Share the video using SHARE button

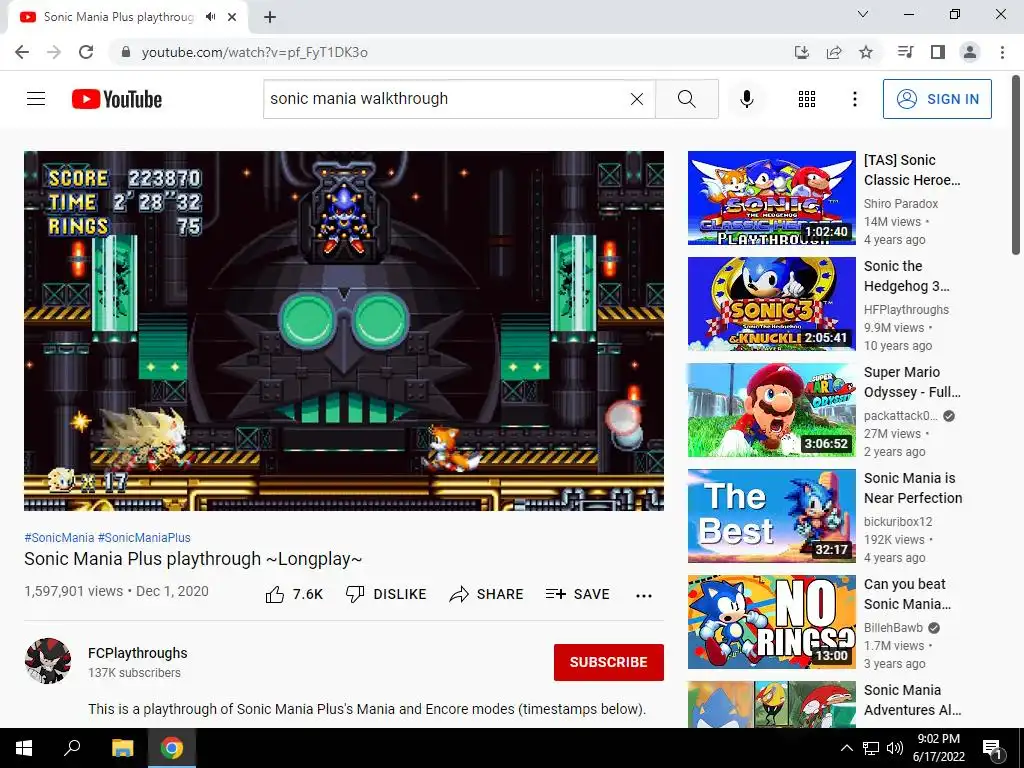pos(487,594)
